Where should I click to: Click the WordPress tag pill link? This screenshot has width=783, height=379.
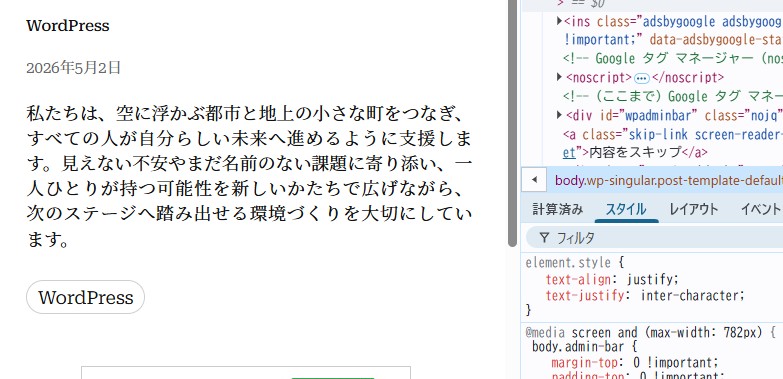pos(85,297)
